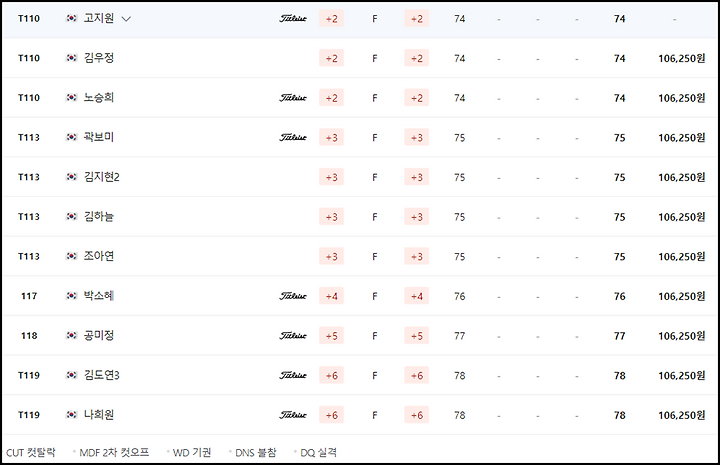
Task: Open player 김지현2's profile link
Action: 101,177
